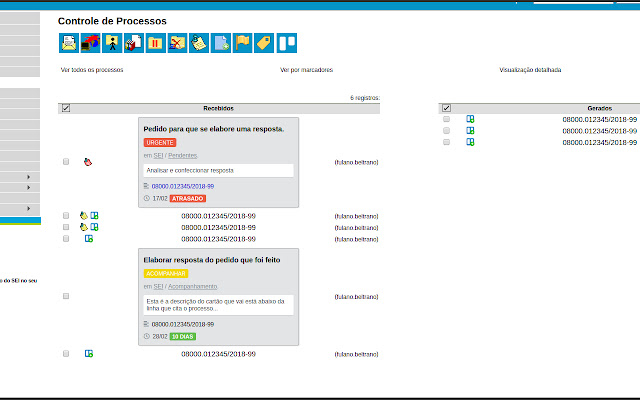Click process number in last Recebidos row
Viewport: 640px width, 400px height.
(218, 354)
